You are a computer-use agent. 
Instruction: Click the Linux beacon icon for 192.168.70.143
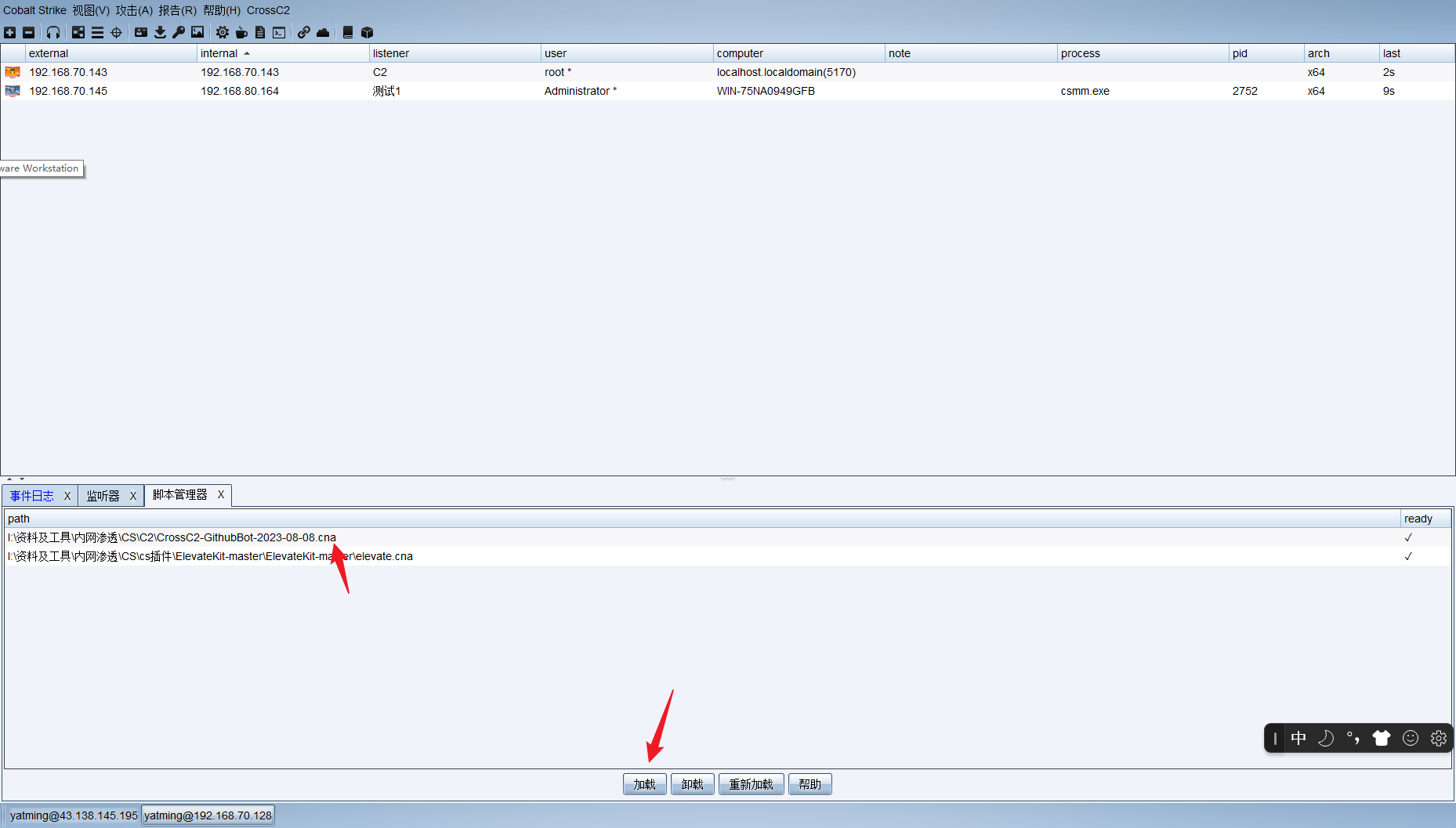coord(13,72)
